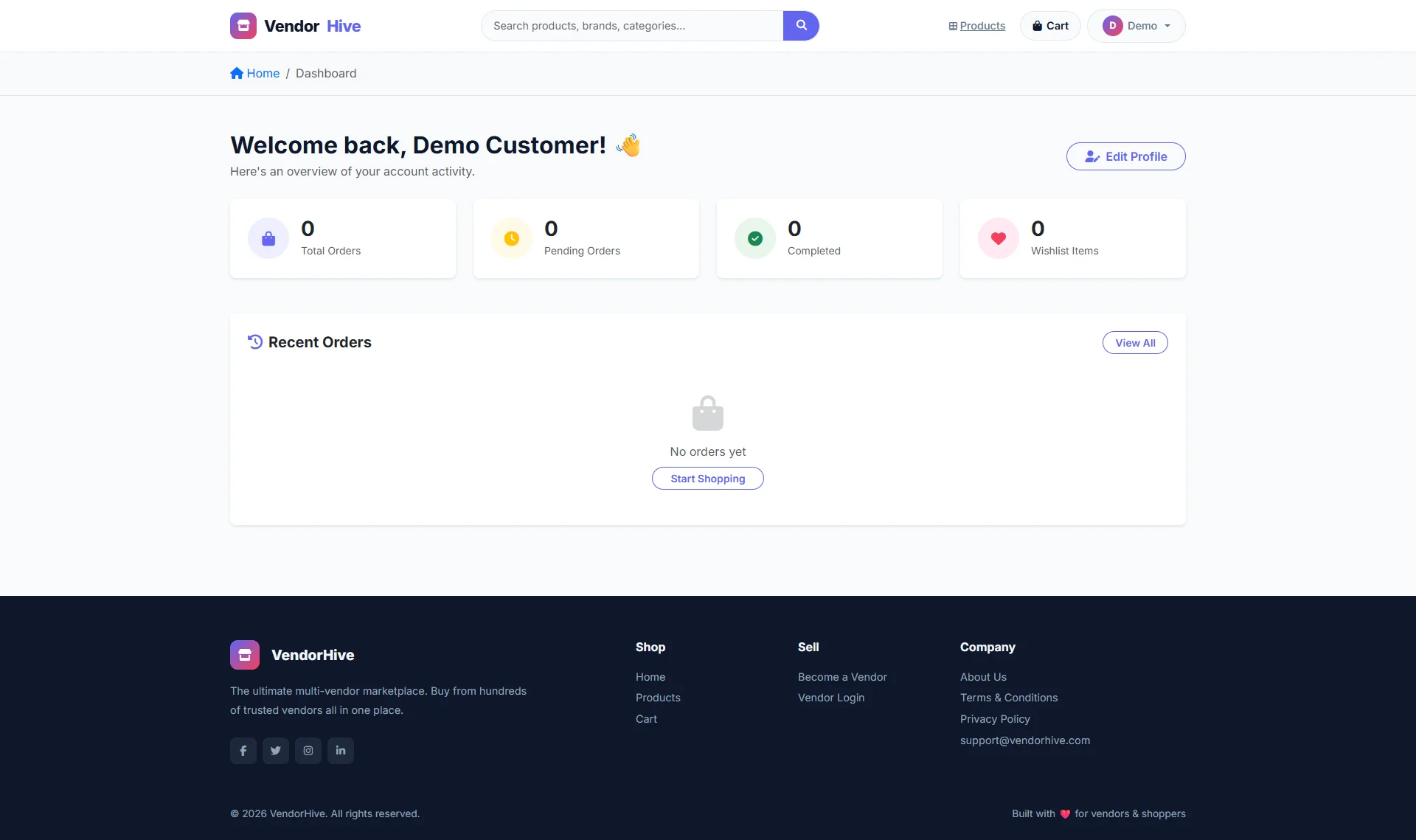Click the Completed checkmark icon
The height and width of the screenshot is (840, 1416).
(755, 238)
